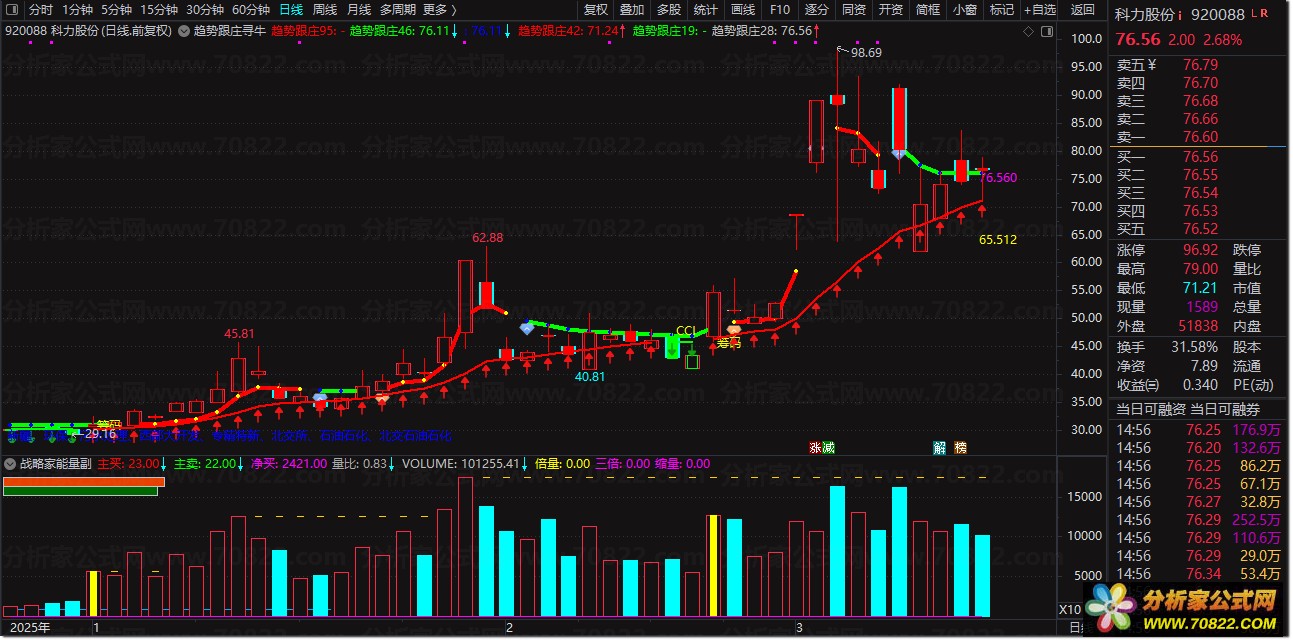Switch to 分时 intraday chart tab

click(x=40, y=10)
